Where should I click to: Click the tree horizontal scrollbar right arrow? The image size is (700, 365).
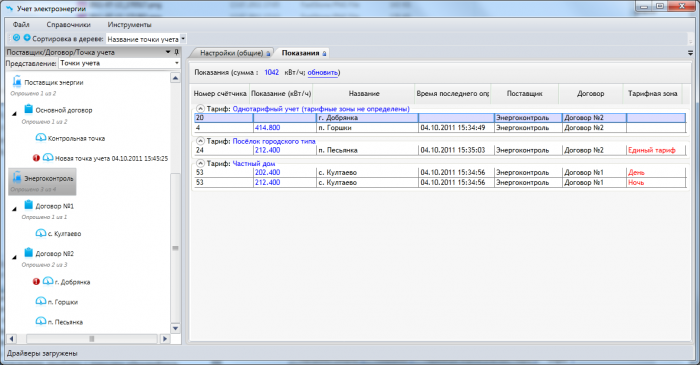click(165, 339)
